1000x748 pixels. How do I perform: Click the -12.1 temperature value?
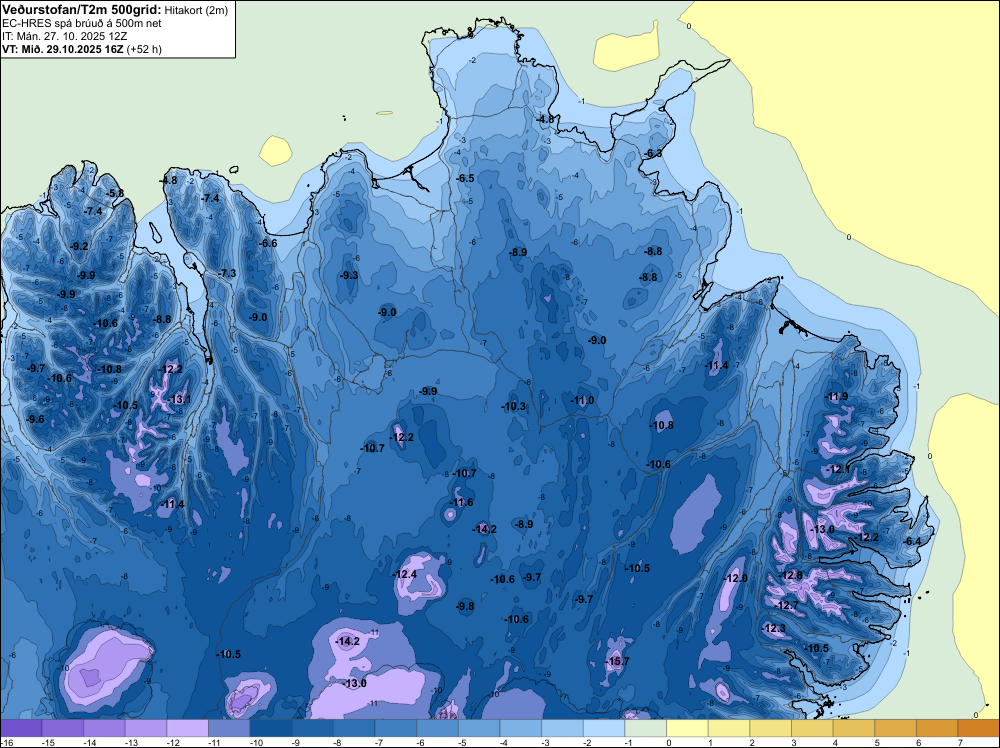coord(838,469)
